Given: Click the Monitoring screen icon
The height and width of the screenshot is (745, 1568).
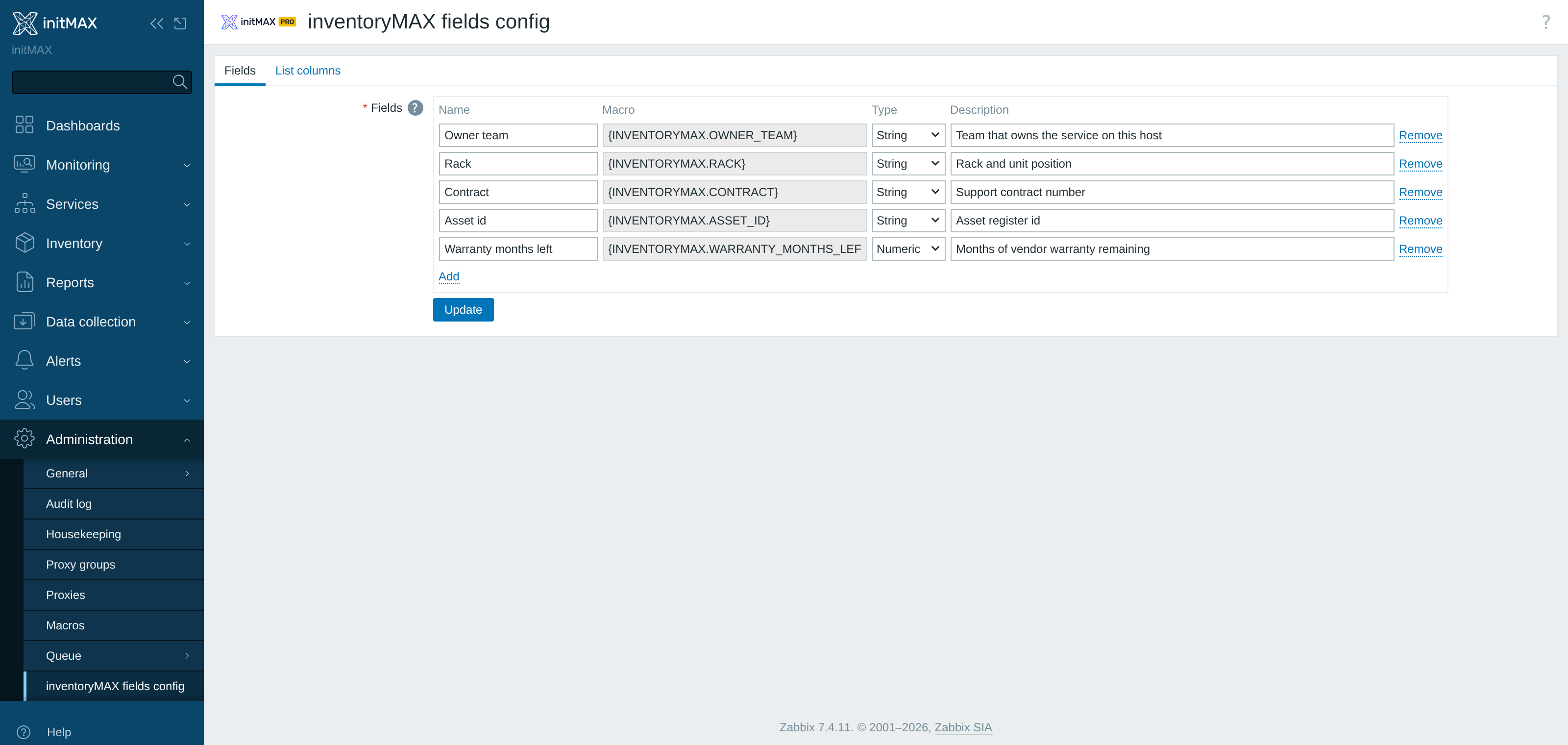Looking at the screenshot, I should coord(24,164).
